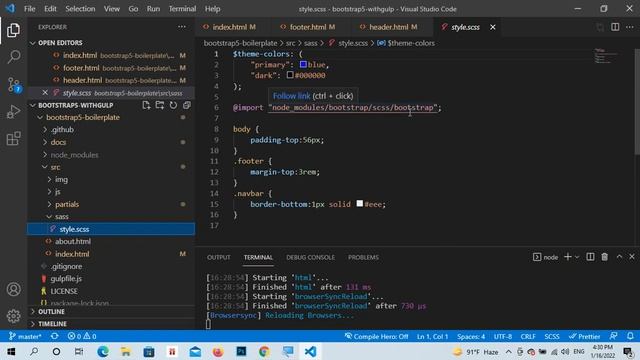Open the File menu

coord(29,9)
